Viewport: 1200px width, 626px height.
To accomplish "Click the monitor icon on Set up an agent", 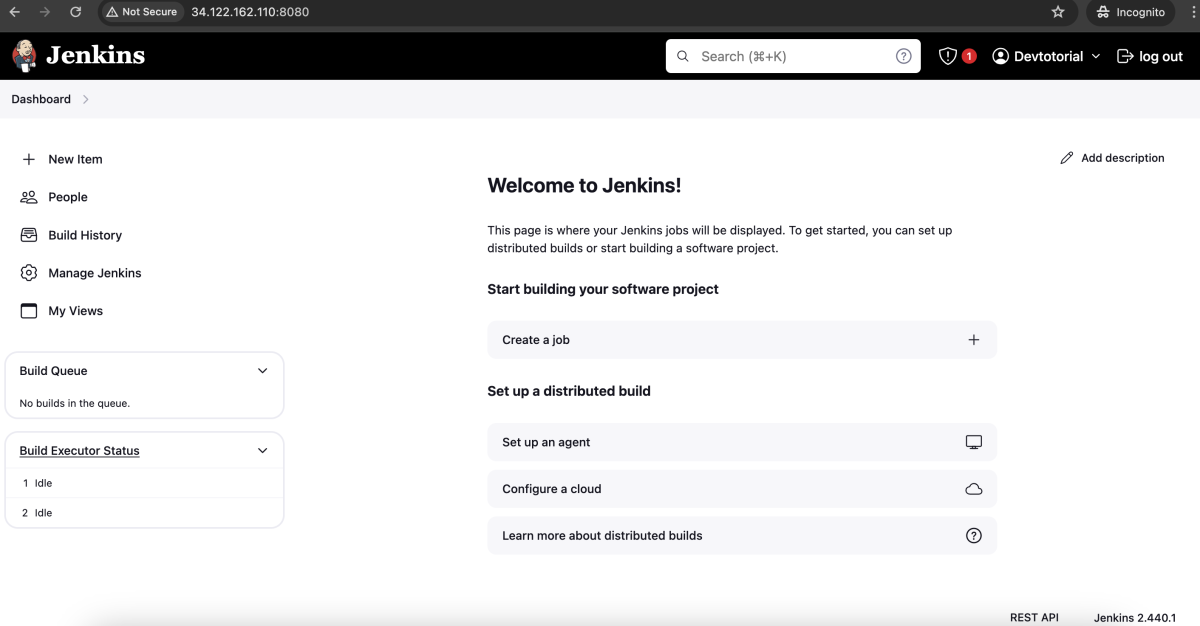I will (x=974, y=442).
